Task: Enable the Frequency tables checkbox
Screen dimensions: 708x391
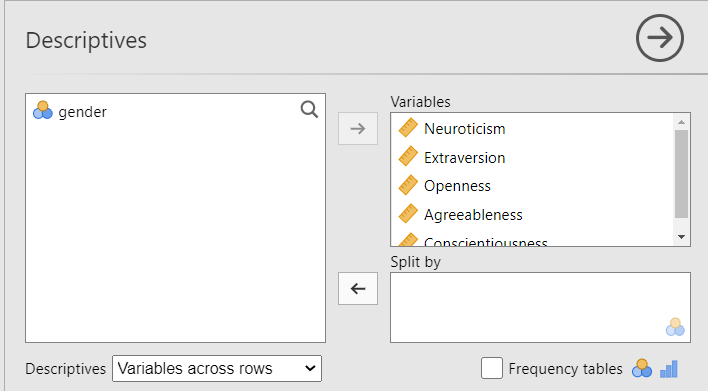Action: (492, 368)
